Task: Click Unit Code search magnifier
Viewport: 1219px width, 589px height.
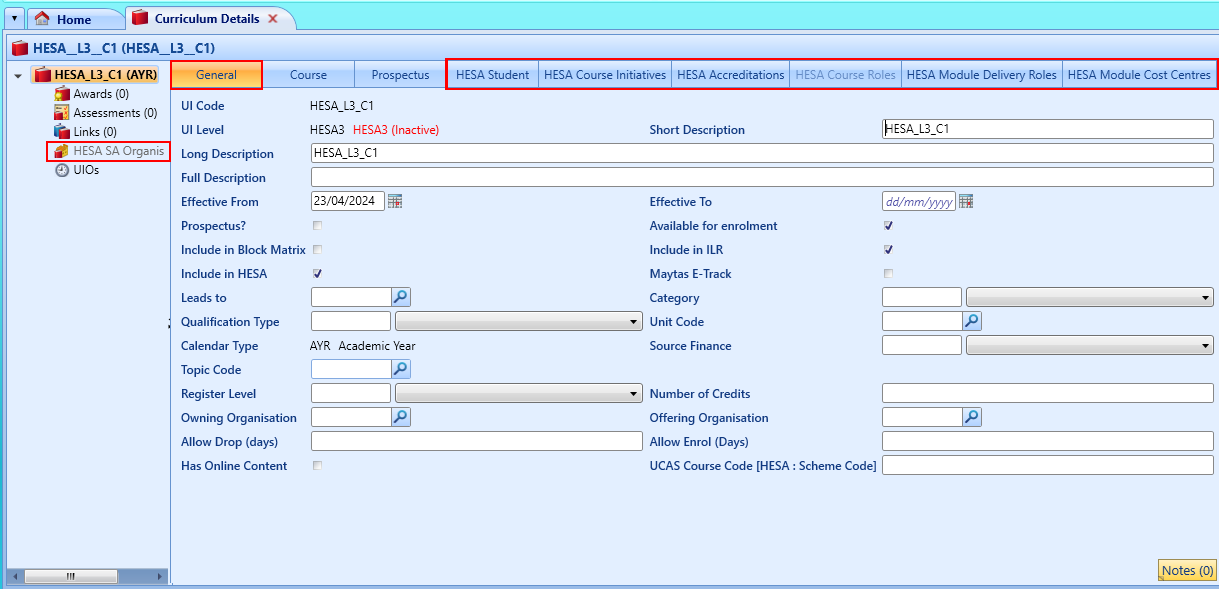Action: [x=971, y=321]
